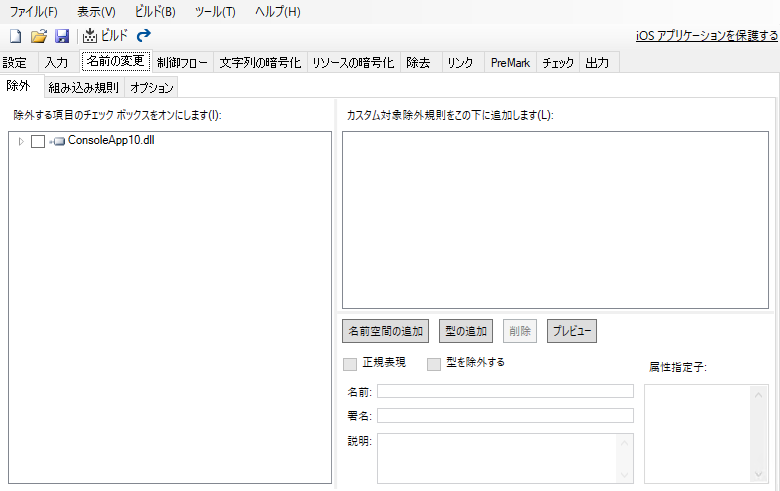Click the 名前 input field
Image resolution: width=780 pixels, height=491 pixels.
[x=505, y=391]
